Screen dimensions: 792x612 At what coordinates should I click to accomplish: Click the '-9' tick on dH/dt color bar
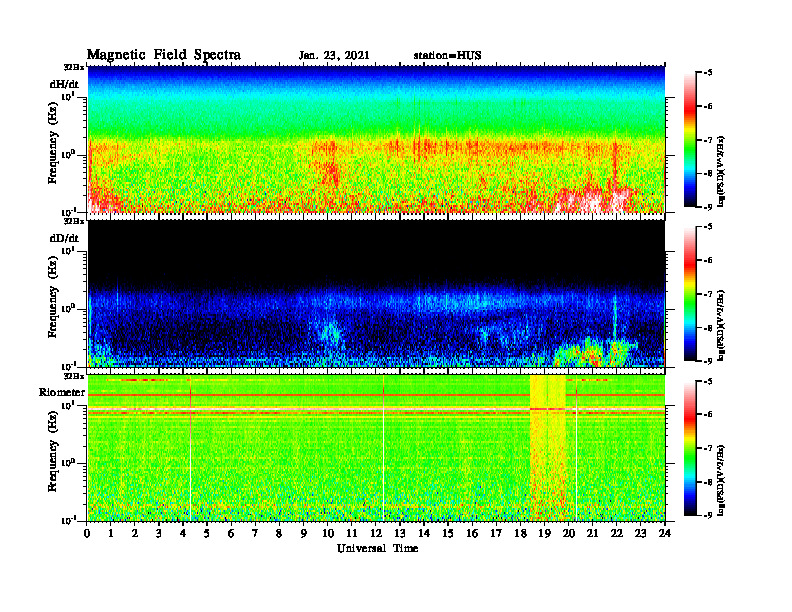[708, 207]
